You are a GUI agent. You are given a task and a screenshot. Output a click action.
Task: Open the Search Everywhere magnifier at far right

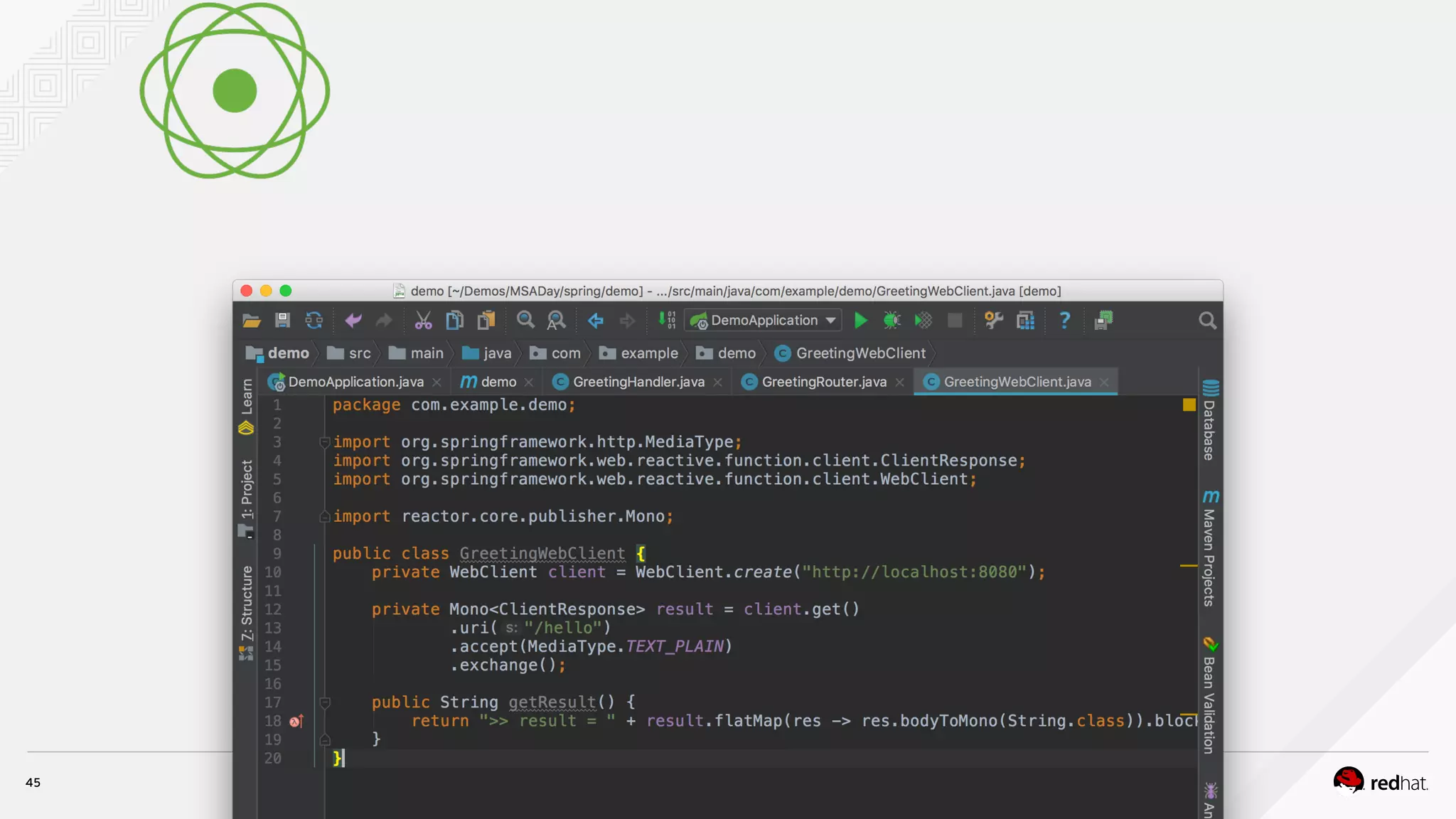pos(1207,321)
